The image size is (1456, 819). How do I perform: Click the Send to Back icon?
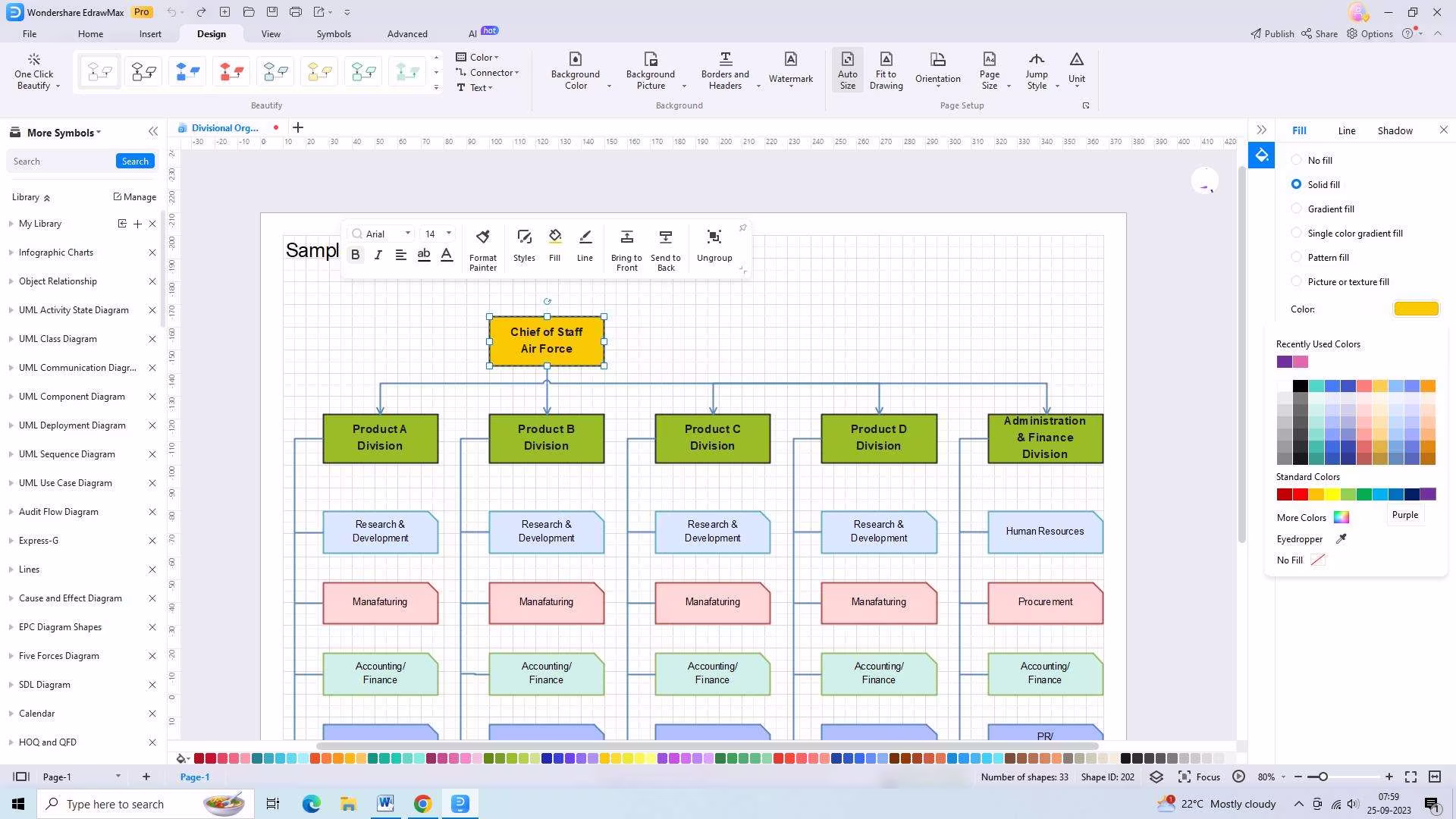665,237
